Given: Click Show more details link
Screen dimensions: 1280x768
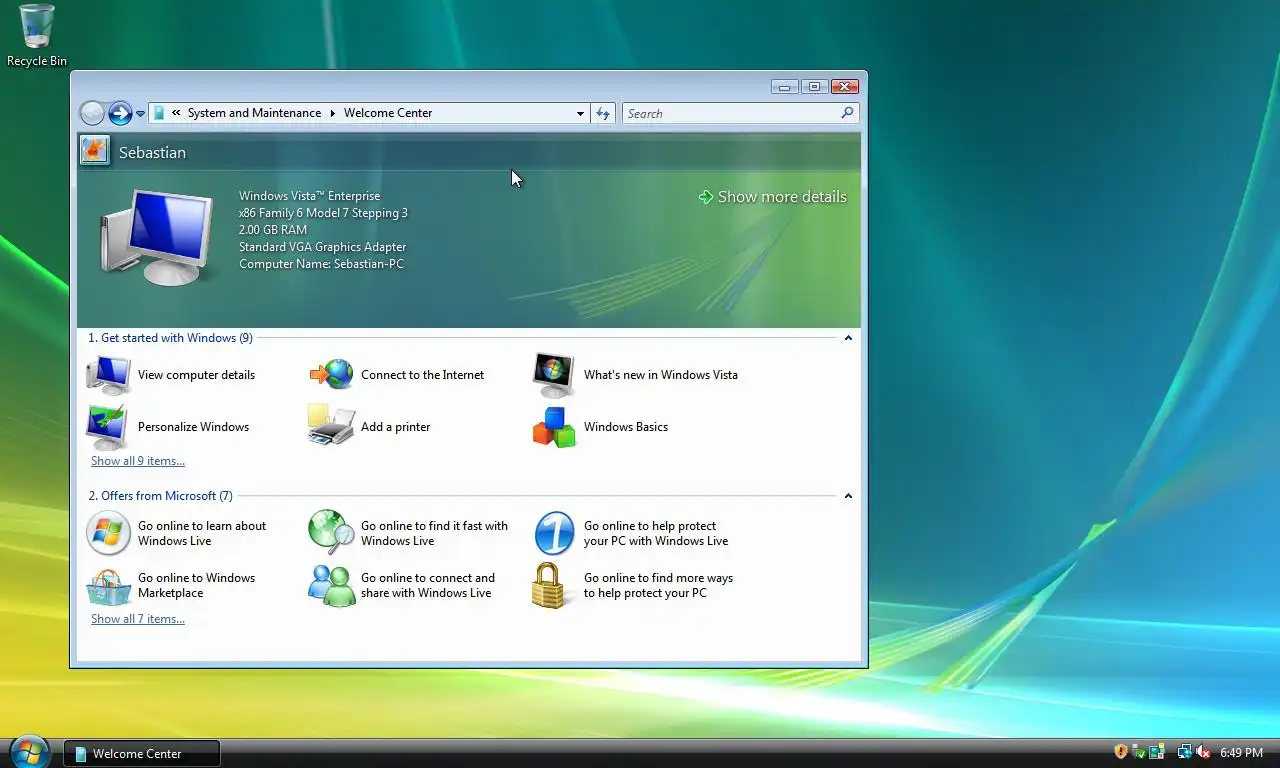Looking at the screenshot, I should tap(773, 197).
